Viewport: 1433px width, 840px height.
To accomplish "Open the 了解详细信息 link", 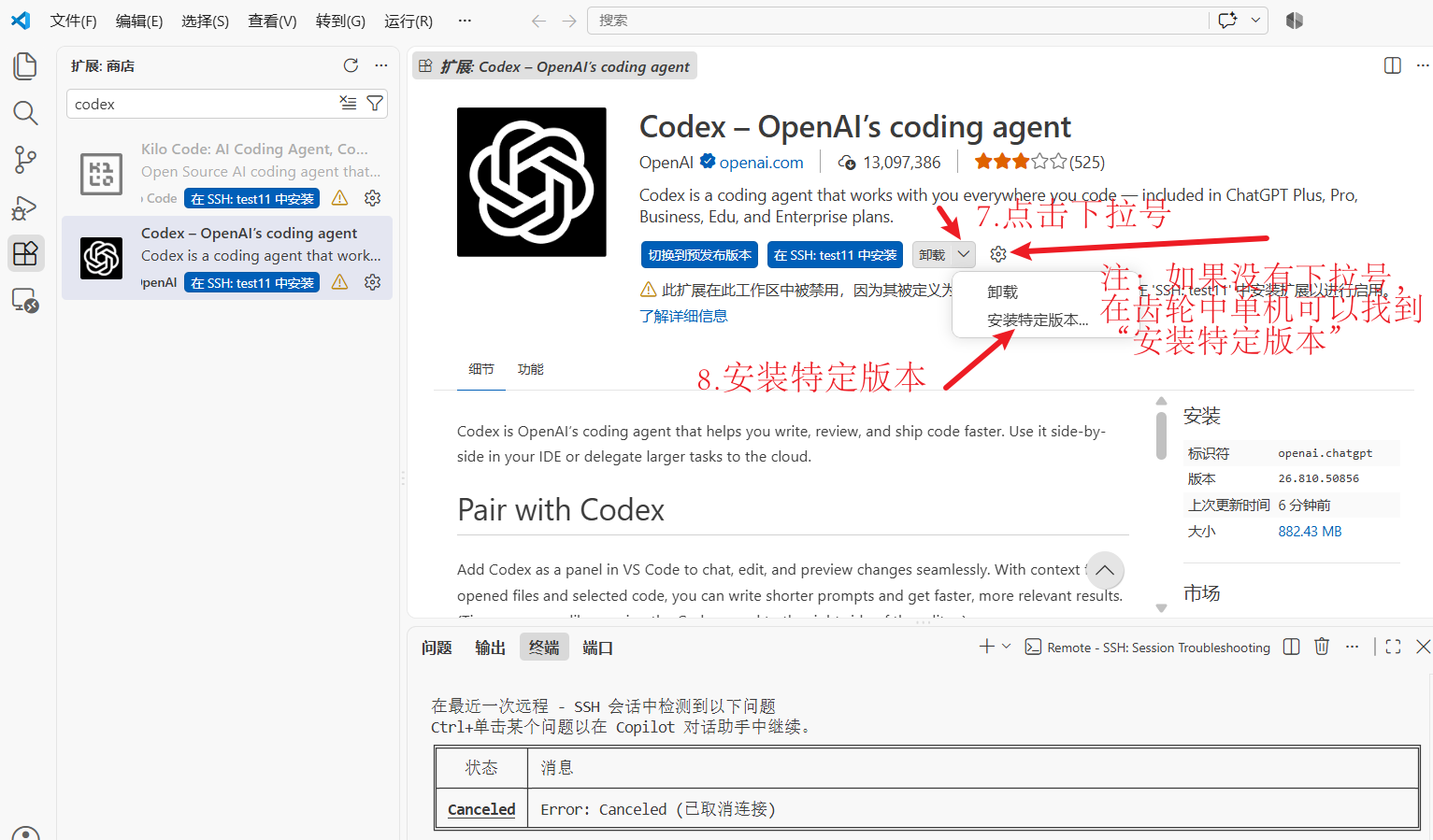I will [683, 316].
